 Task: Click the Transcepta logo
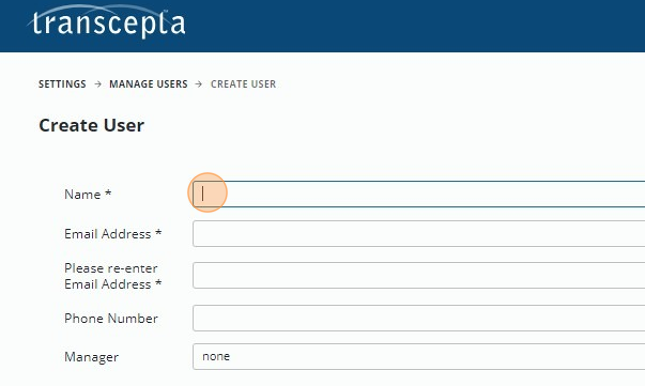[x=107, y=21]
